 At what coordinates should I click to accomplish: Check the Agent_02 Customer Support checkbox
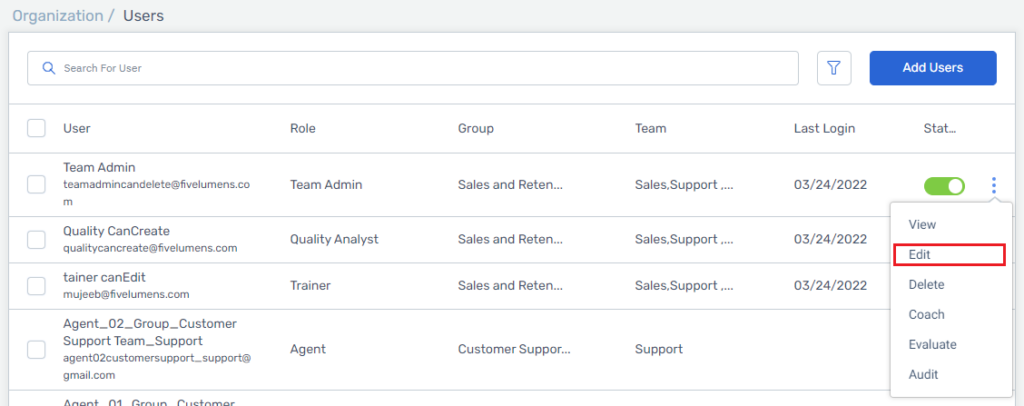tap(36, 350)
